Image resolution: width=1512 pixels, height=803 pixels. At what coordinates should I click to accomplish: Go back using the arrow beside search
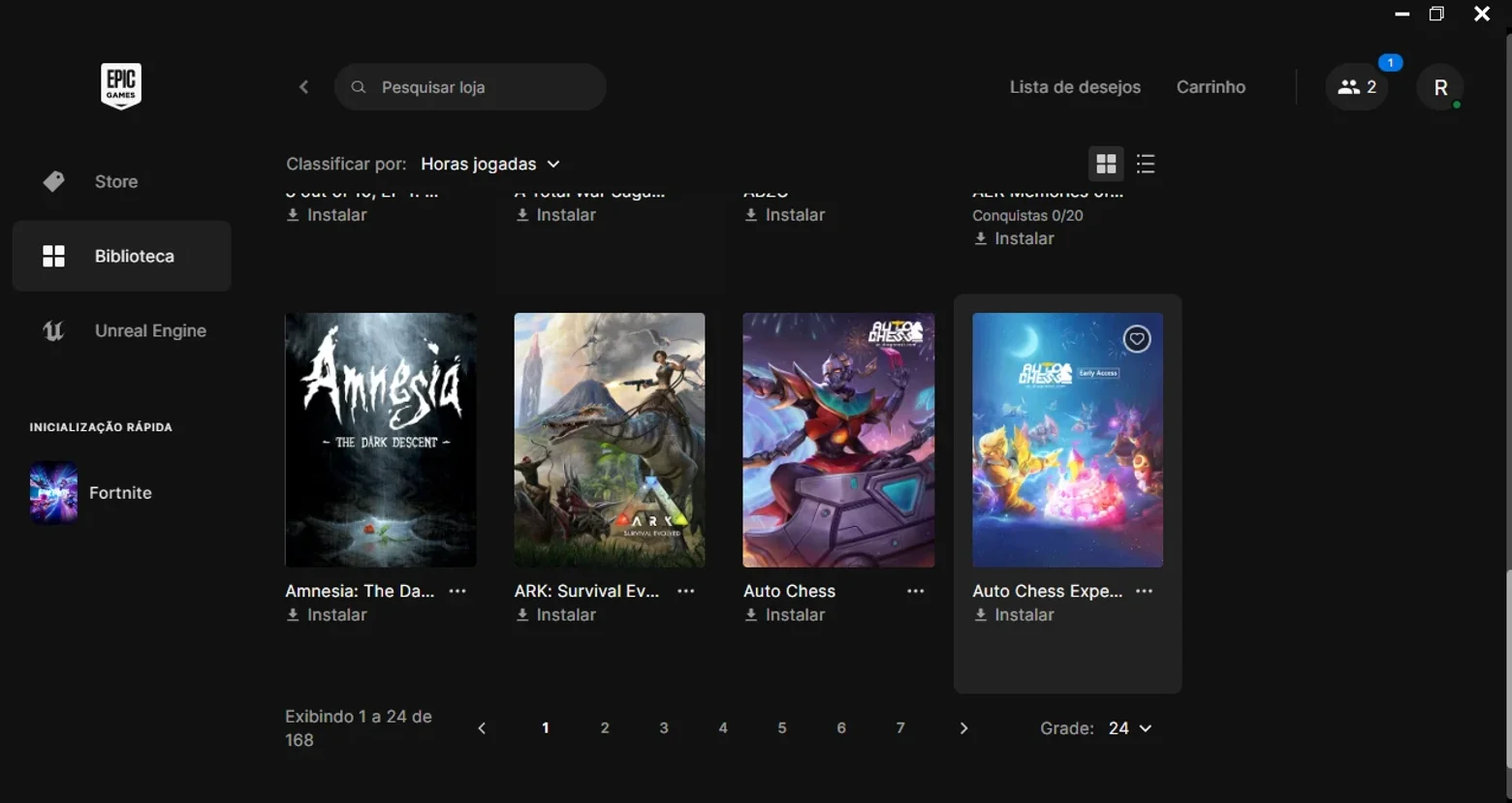pos(303,87)
